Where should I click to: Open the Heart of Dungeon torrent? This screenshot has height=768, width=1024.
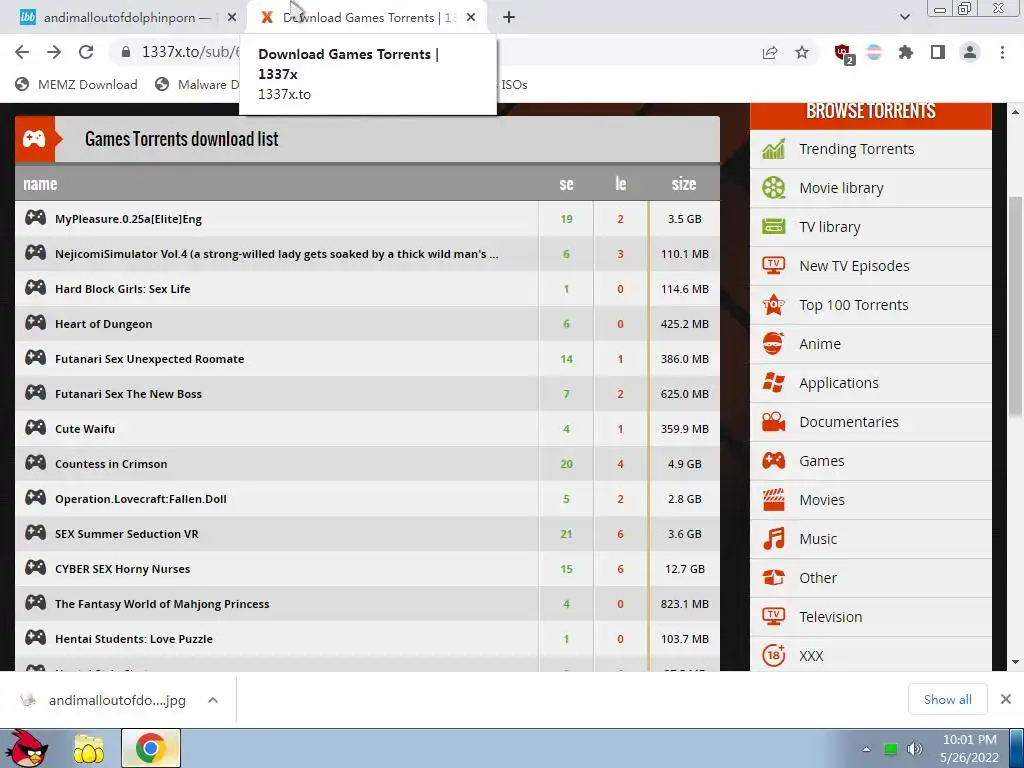103,324
